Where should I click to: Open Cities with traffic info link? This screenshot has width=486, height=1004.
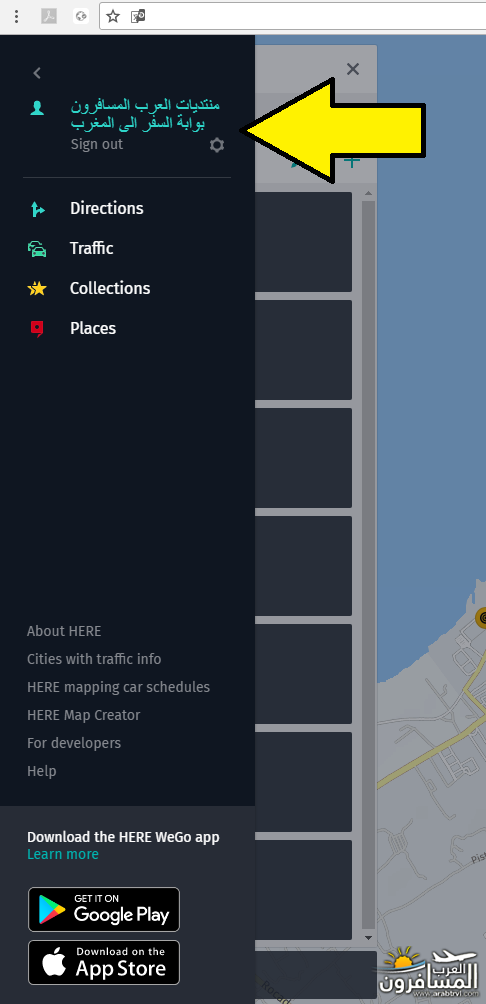point(94,659)
